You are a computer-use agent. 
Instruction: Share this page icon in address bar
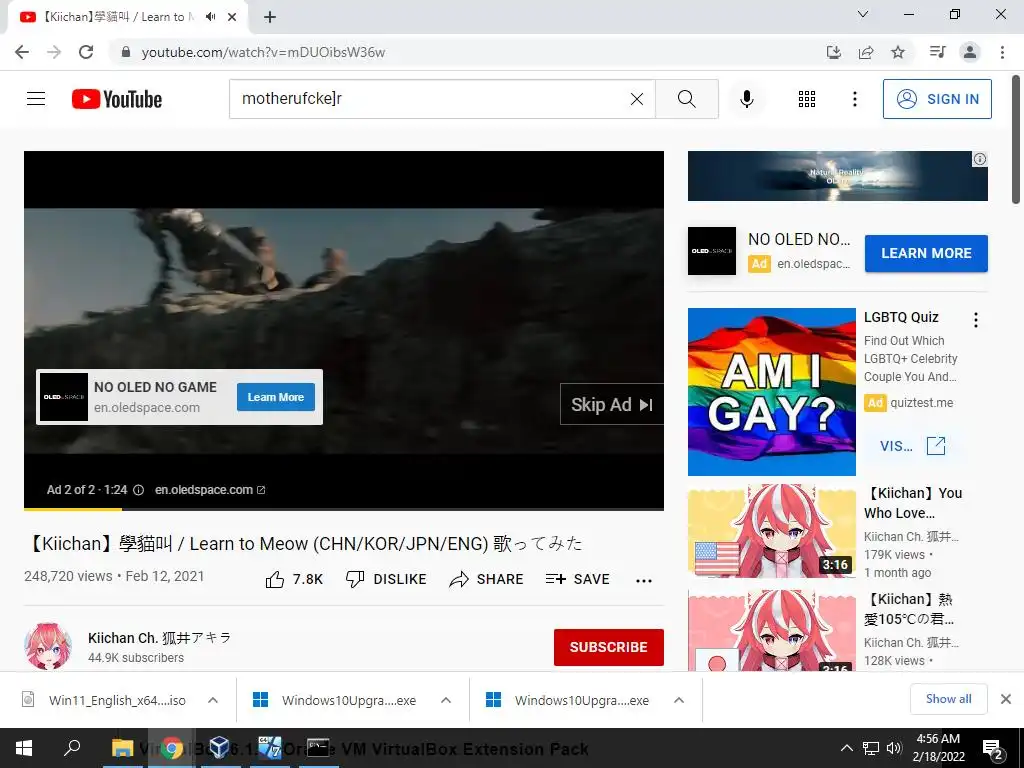866,52
